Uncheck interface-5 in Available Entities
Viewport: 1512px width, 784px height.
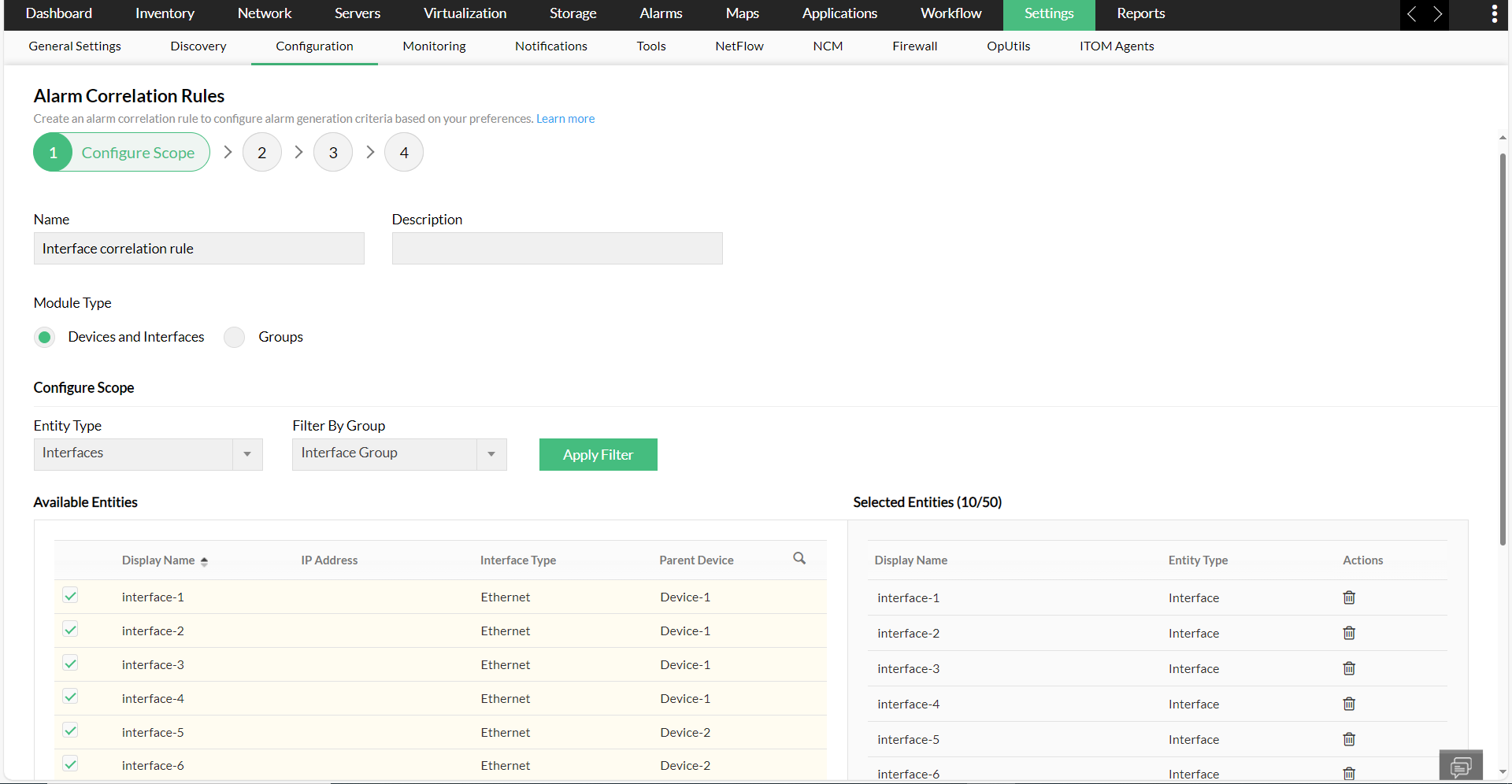70,730
